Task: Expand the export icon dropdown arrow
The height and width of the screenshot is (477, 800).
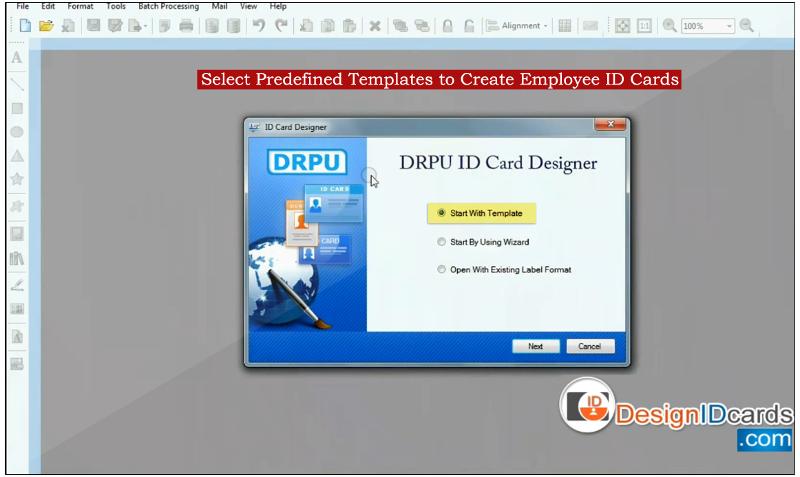Action: 145,26
